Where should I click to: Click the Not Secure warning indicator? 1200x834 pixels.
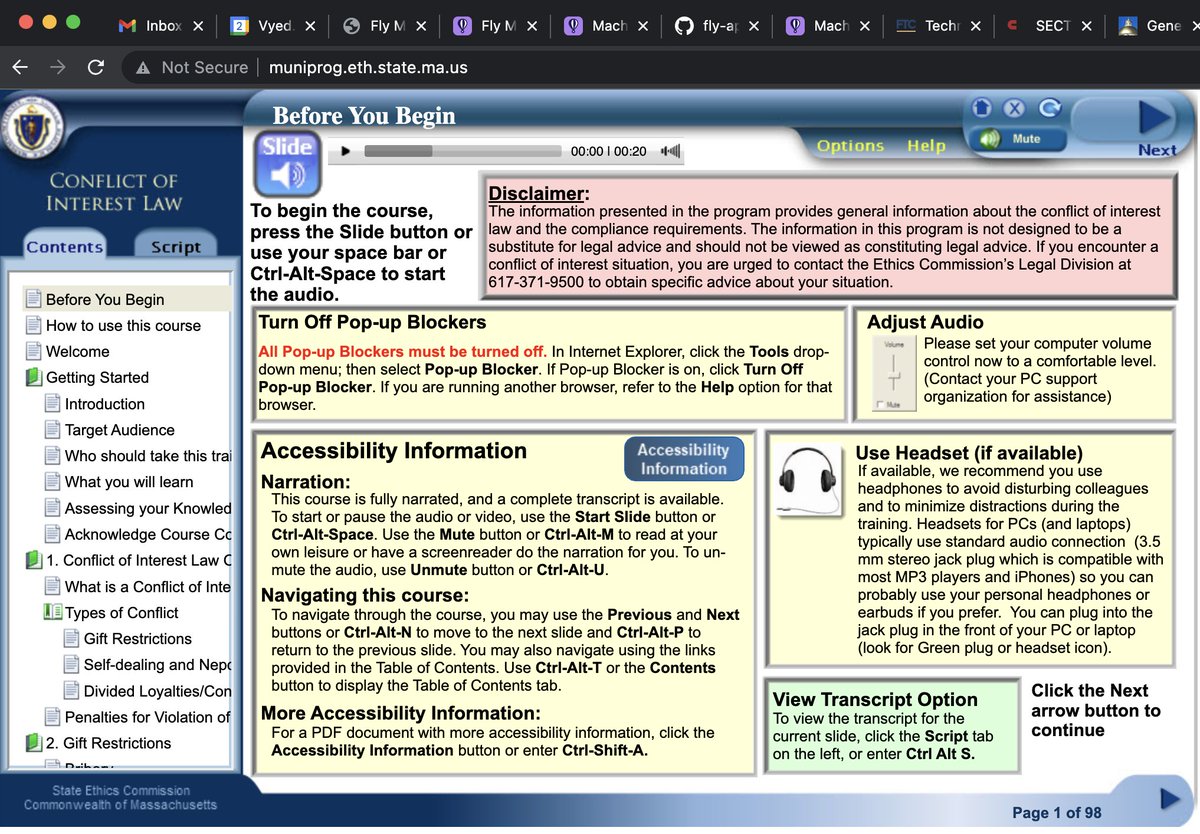191,67
